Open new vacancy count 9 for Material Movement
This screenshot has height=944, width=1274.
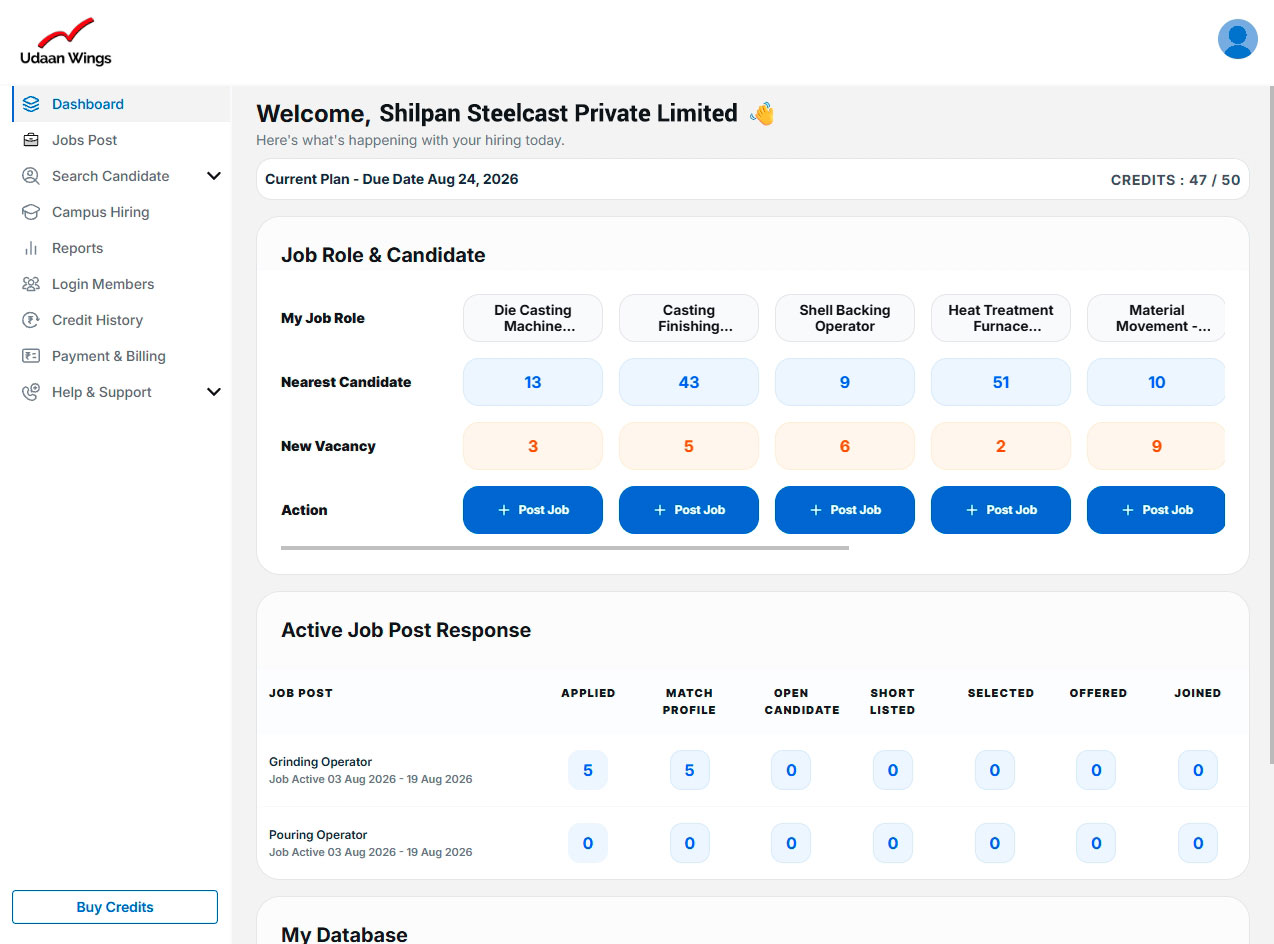(x=1156, y=446)
